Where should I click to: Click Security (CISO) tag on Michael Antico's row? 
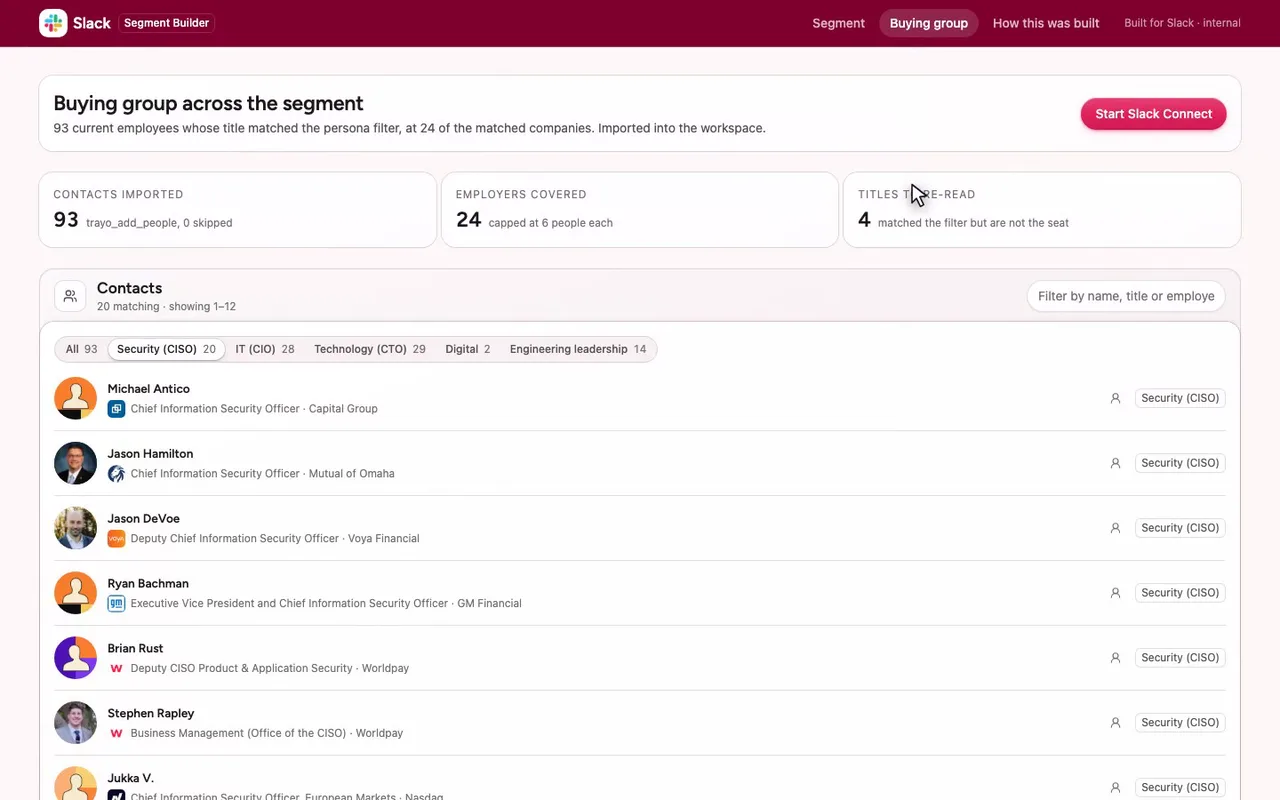point(1180,398)
